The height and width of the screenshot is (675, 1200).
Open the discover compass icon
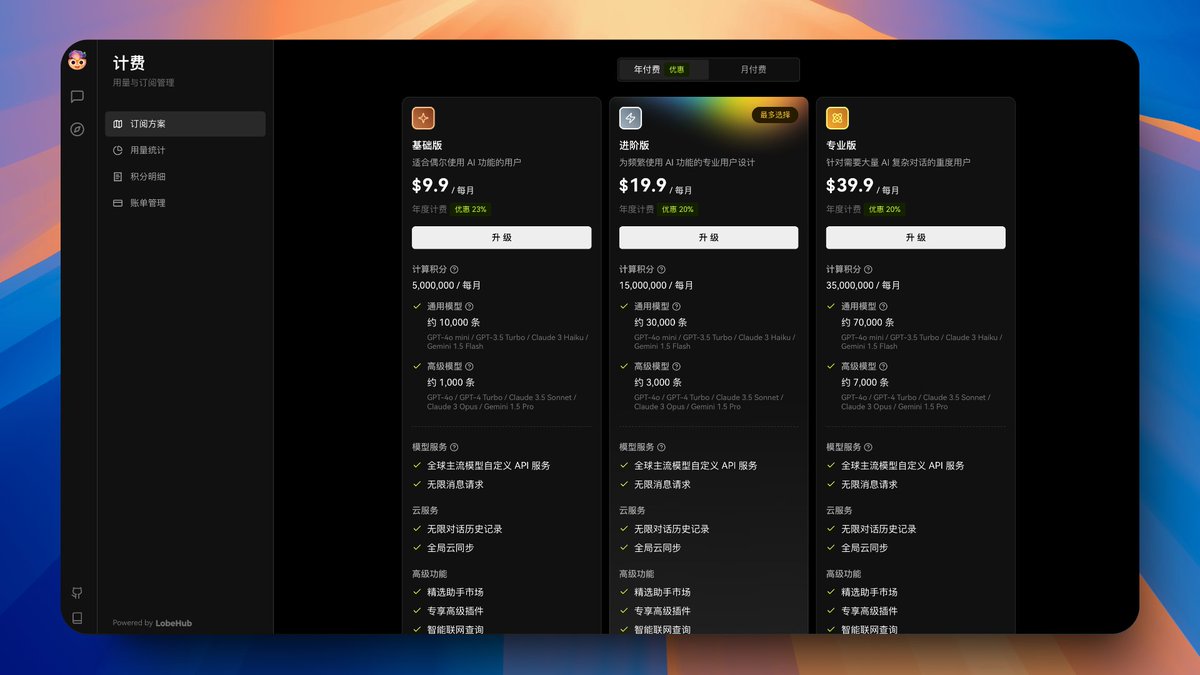(x=77, y=129)
